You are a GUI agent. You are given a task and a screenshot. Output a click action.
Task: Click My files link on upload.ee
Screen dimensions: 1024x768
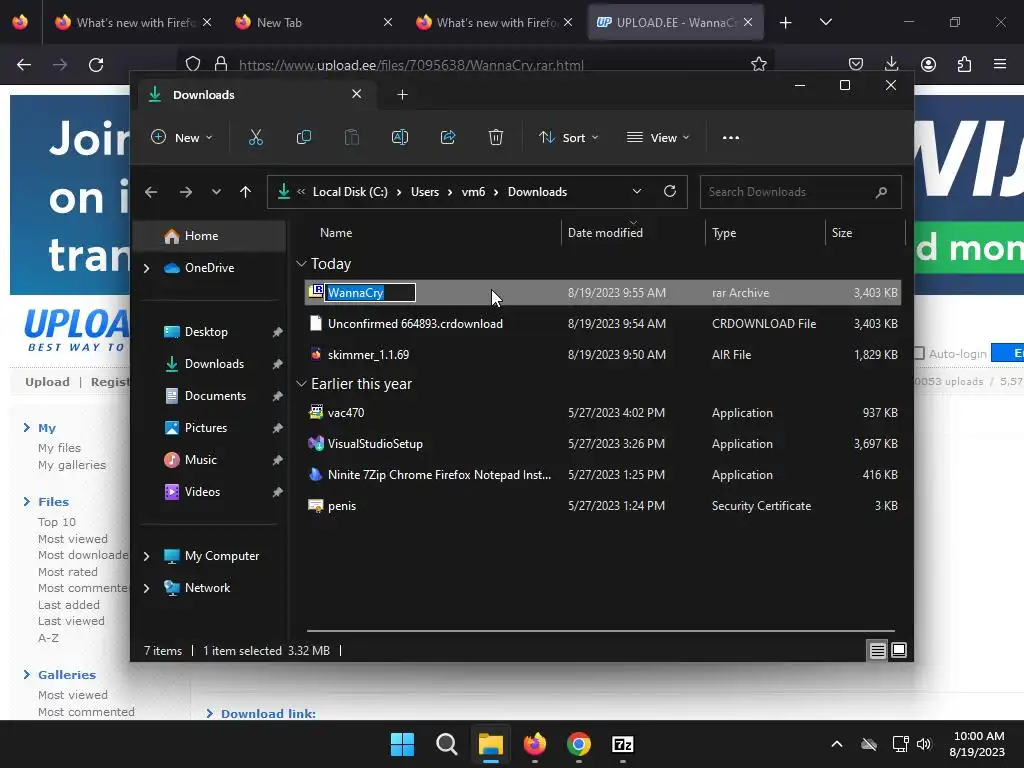click(59, 448)
